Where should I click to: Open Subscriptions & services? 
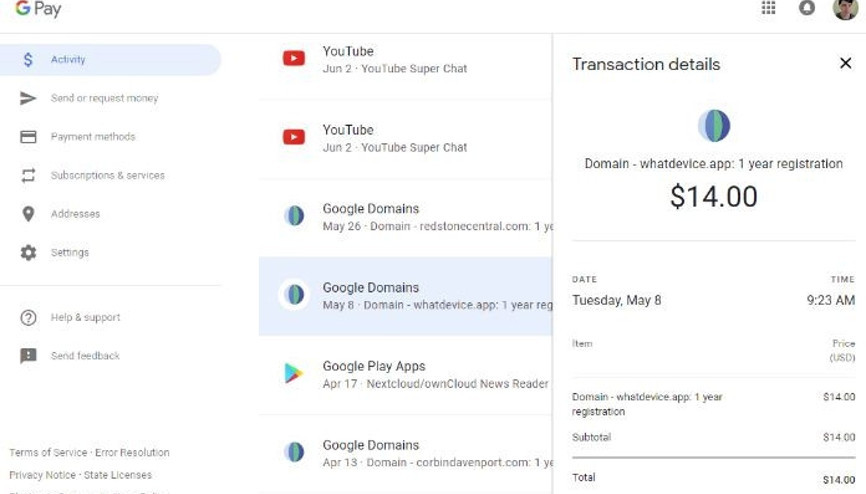coord(108,175)
